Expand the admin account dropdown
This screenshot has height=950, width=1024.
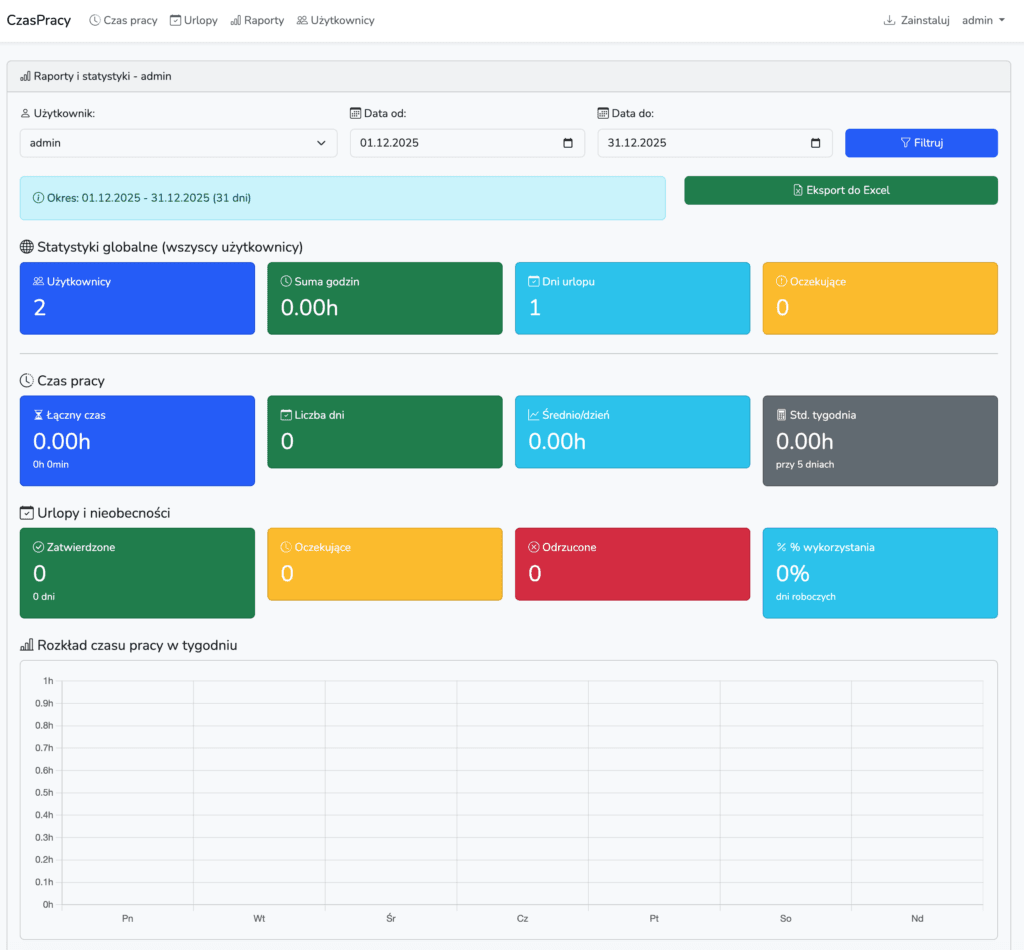tap(983, 20)
